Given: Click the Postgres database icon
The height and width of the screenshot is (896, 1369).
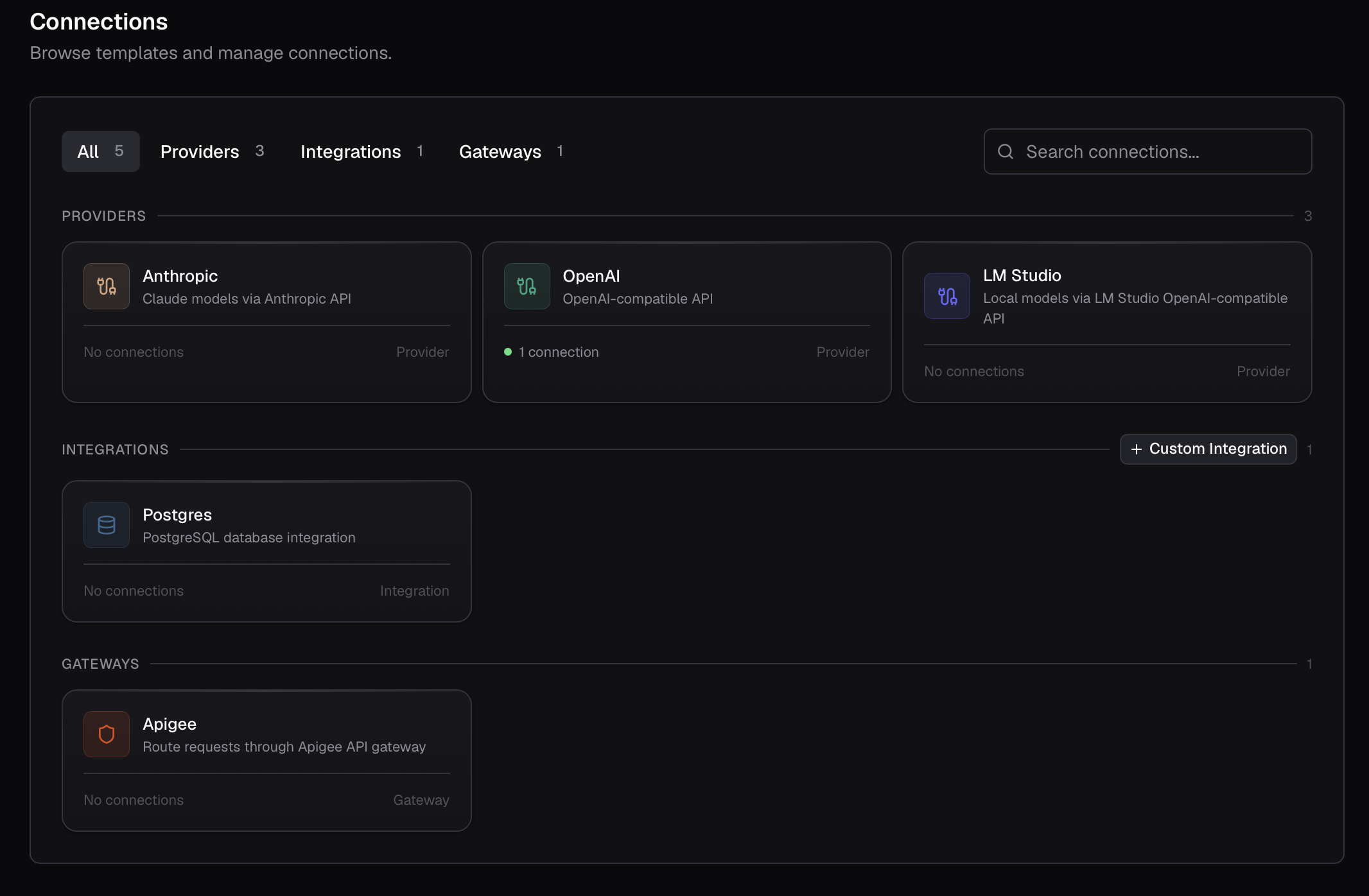Looking at the screenshot, I should click(107, 525).
